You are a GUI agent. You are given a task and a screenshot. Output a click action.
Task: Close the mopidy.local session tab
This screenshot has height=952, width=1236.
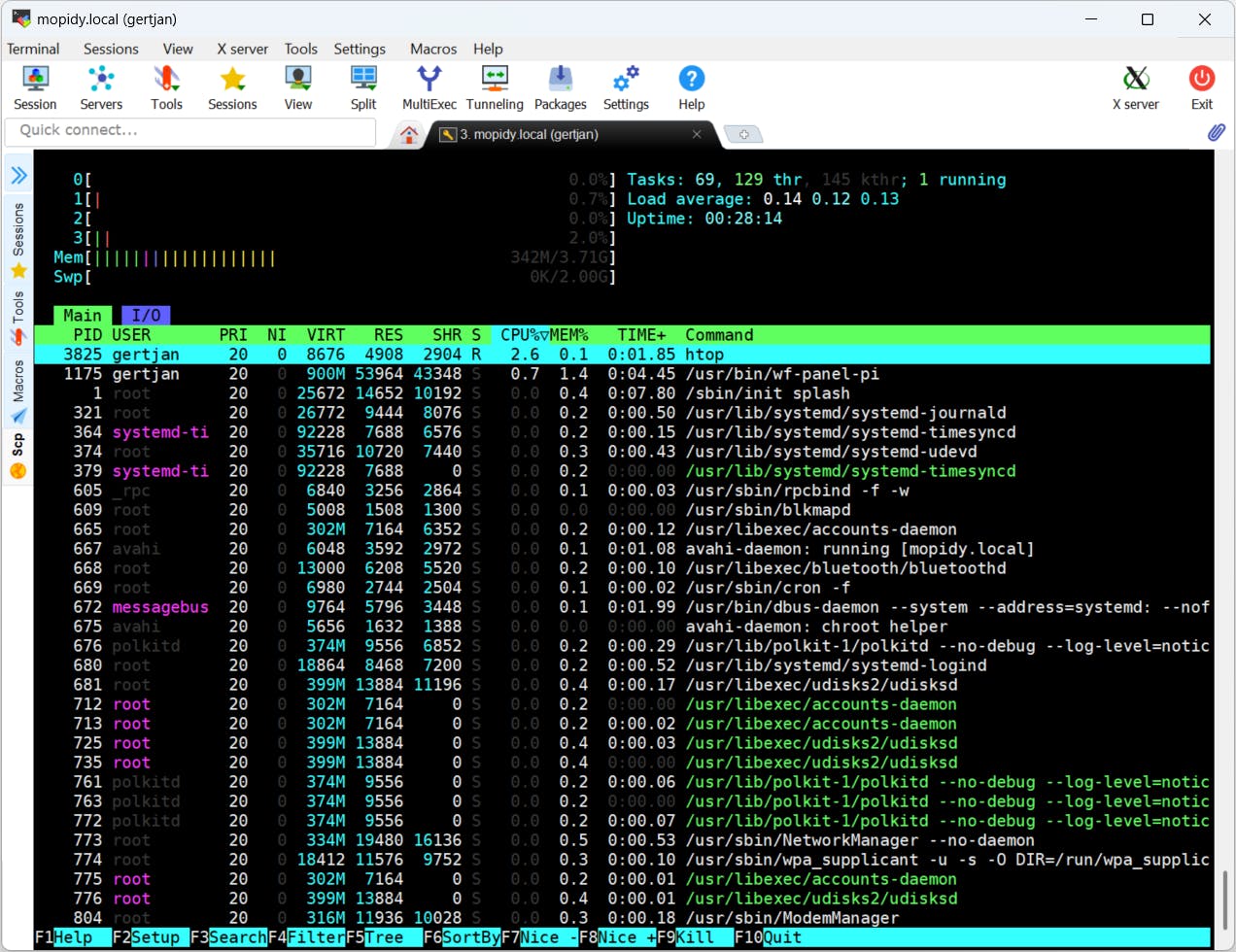[697, 135]
